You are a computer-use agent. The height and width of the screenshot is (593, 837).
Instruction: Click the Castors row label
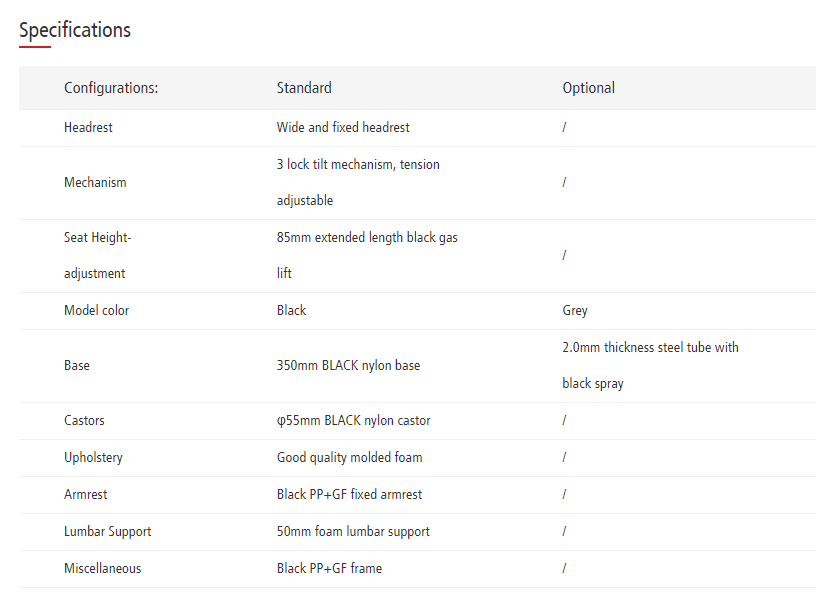[x=84, y=421]
